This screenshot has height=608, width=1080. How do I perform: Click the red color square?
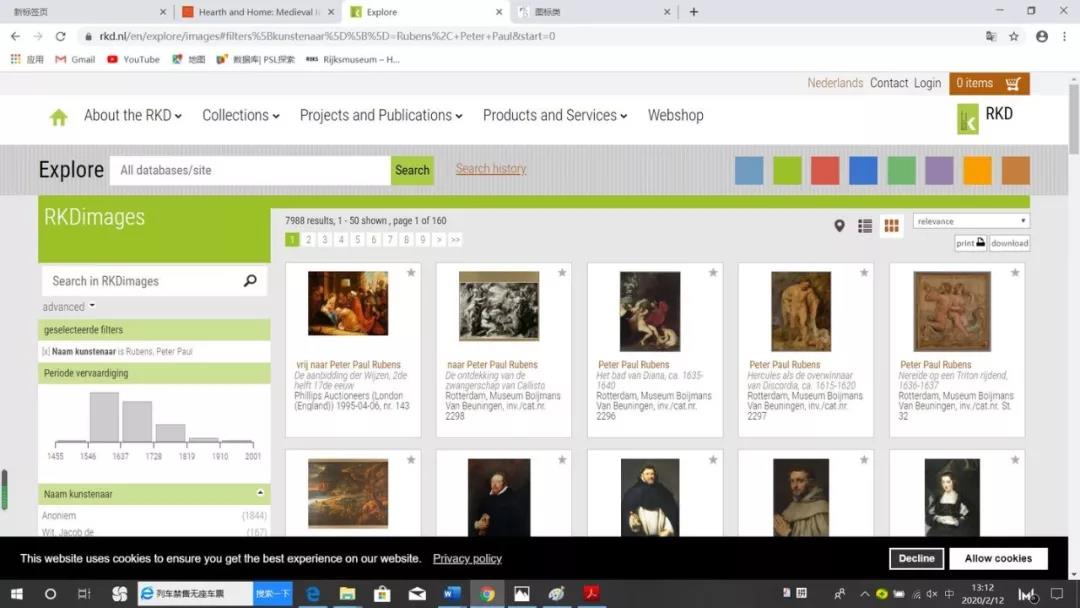pos(825,171)
